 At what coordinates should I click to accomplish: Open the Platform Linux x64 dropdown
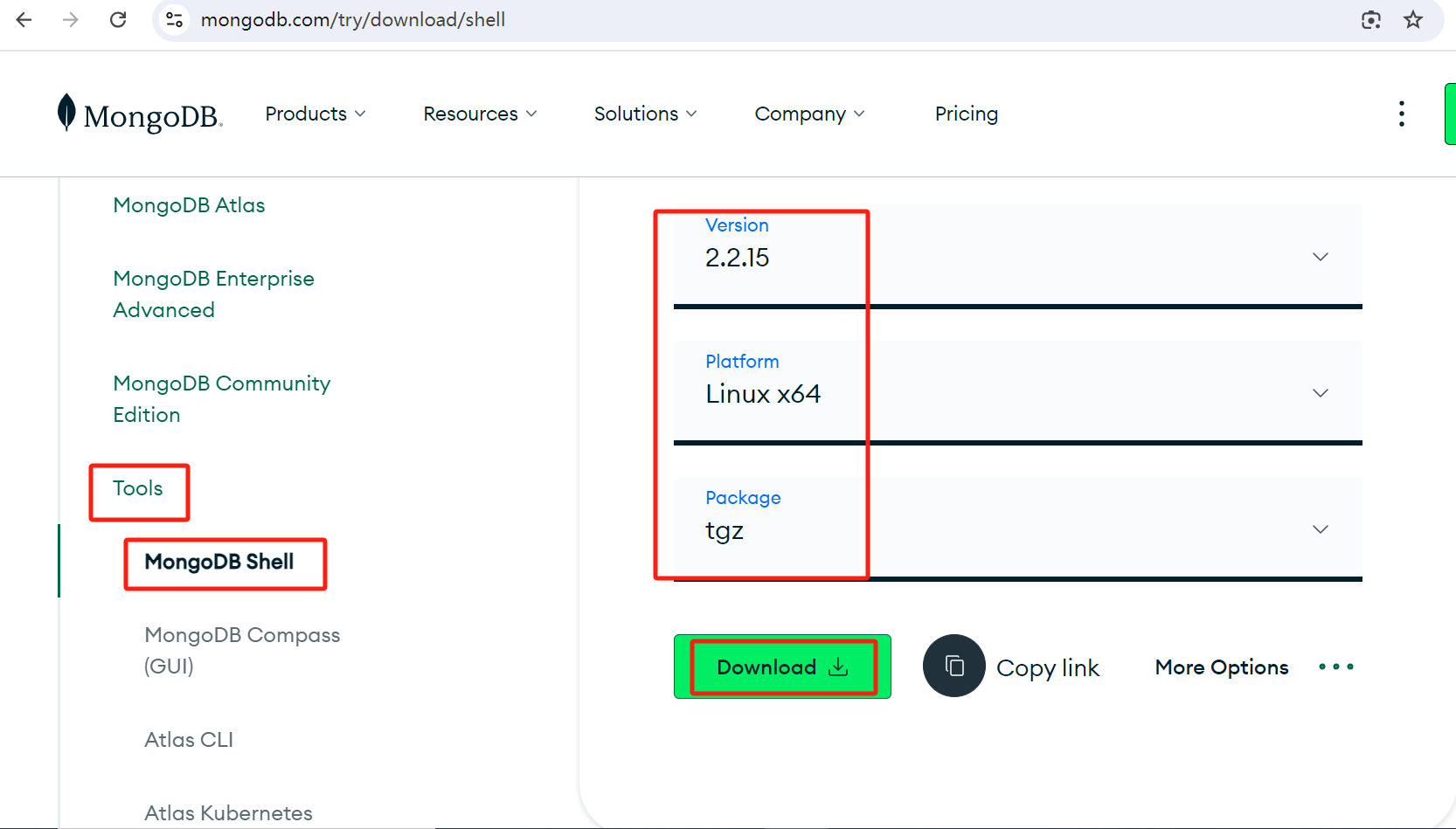tap(1018, 392)
